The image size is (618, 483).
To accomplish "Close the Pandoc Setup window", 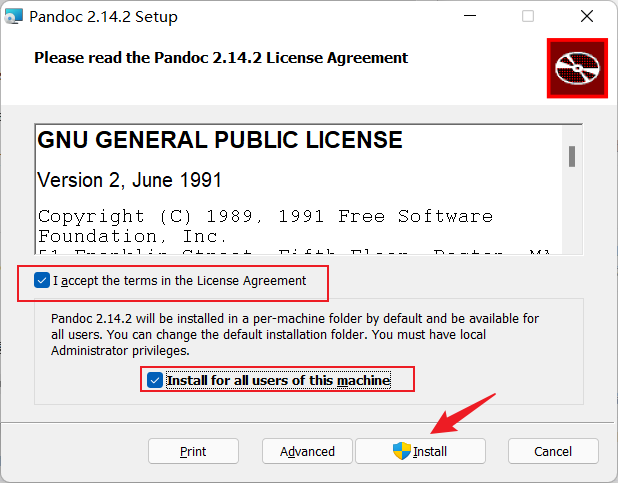I will 587,16.
